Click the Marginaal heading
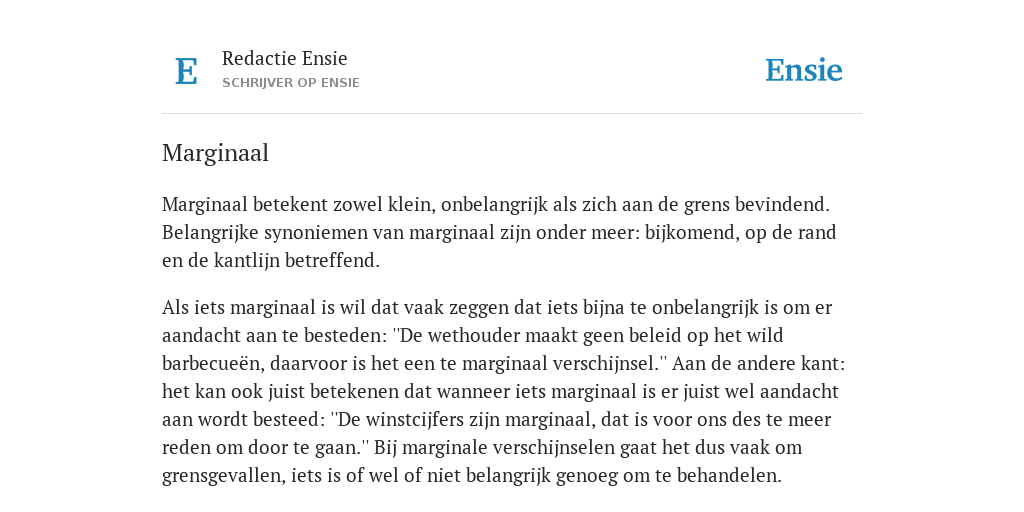1024x512 pixels. pyautogui.click(x=216, y=153)
